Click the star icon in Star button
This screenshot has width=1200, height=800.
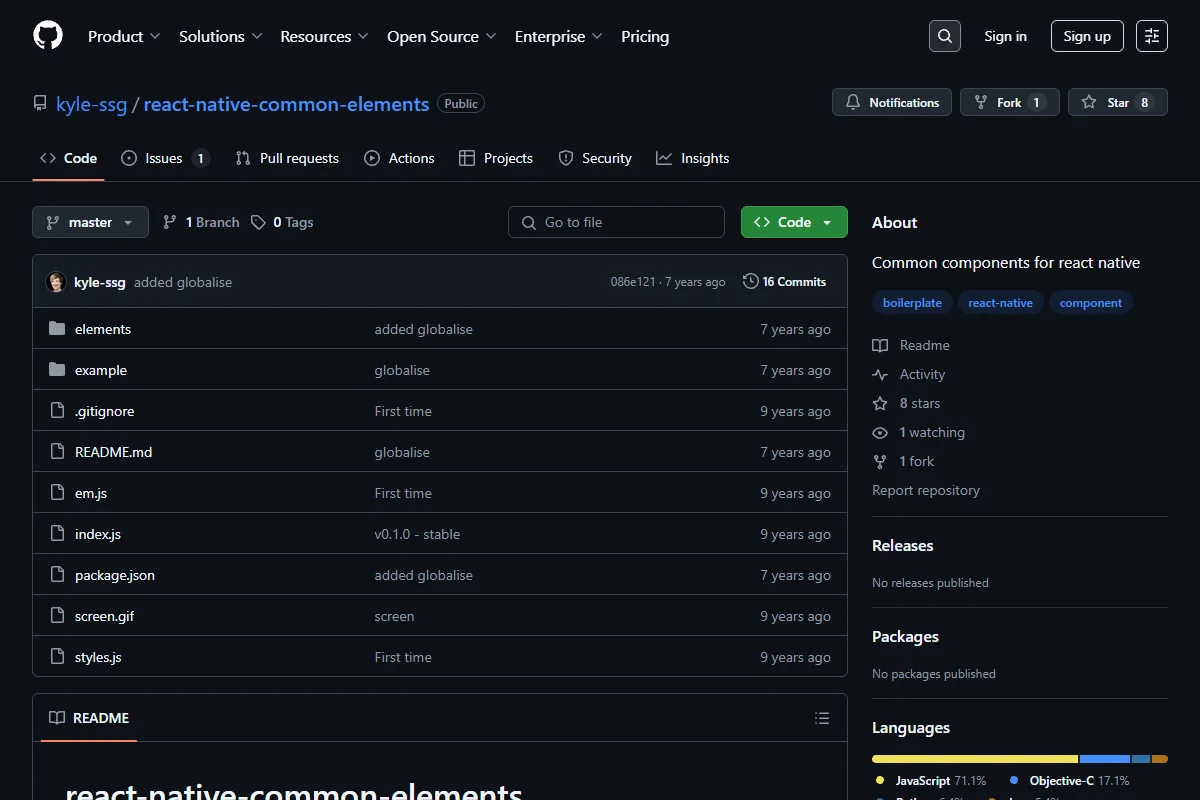[1089, 102]
